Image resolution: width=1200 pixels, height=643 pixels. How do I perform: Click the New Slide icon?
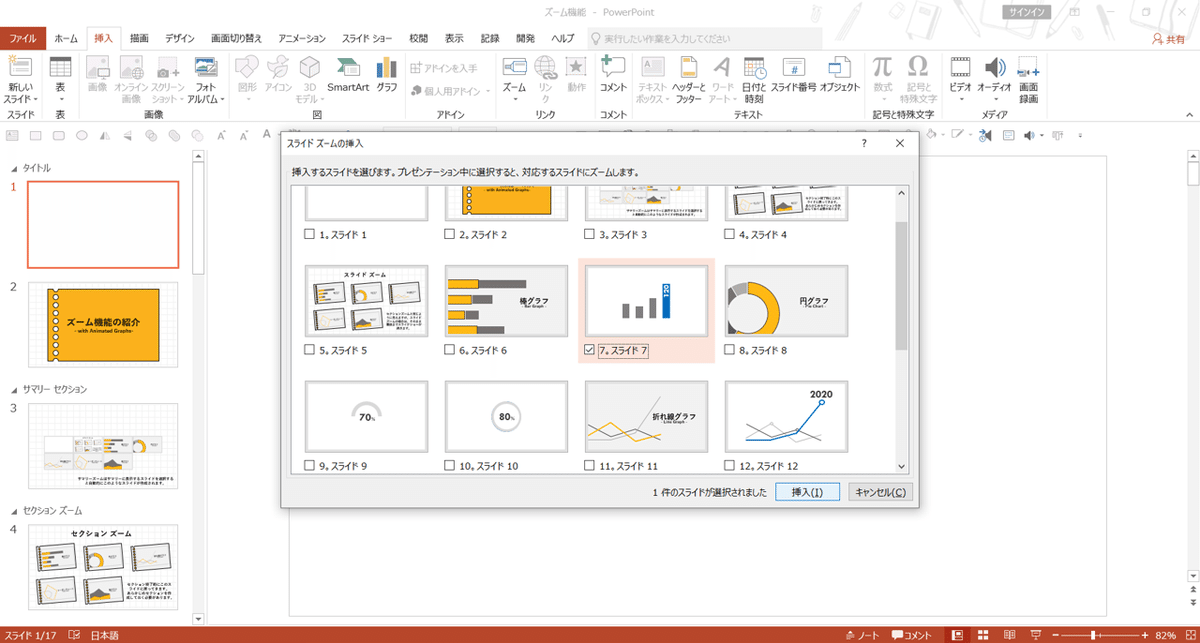20,67
